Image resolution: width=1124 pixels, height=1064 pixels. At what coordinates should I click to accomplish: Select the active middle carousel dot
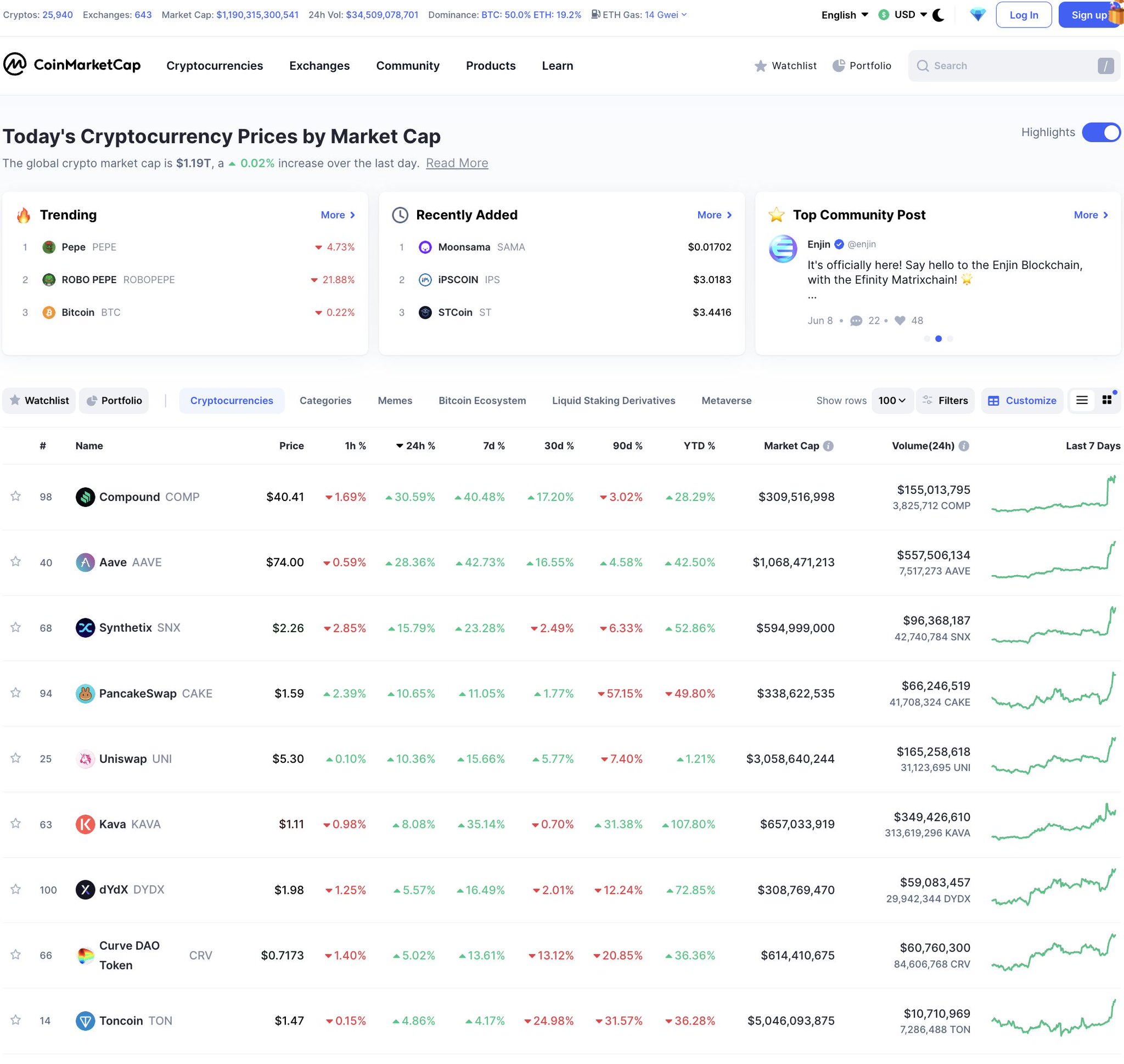point(938,339)
